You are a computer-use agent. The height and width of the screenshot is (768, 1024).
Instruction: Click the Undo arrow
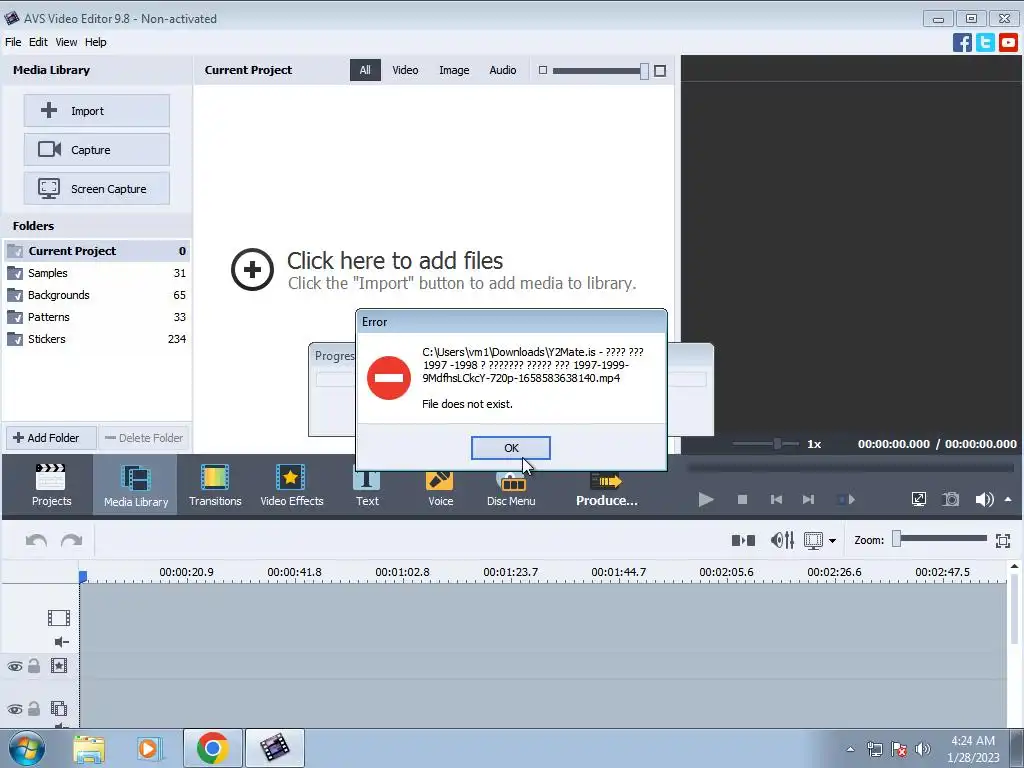point(36,540)
